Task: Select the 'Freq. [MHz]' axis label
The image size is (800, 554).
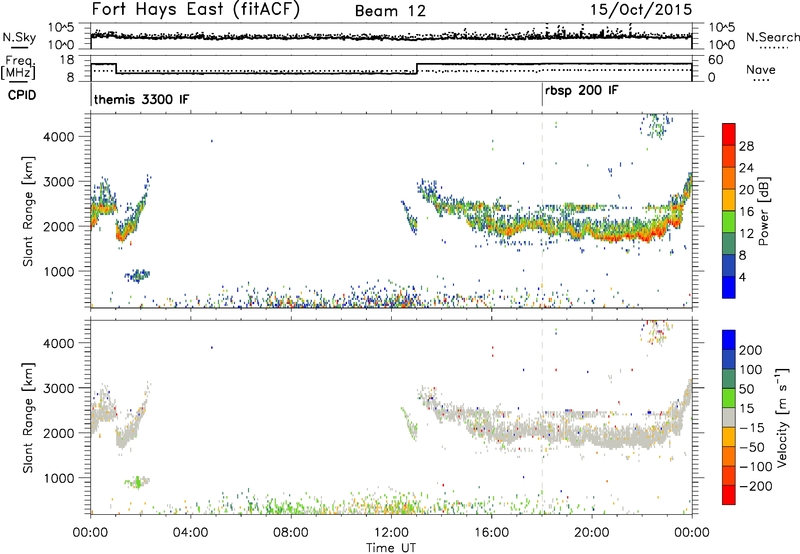Action: pyautogui.click(x=18, y=68)
